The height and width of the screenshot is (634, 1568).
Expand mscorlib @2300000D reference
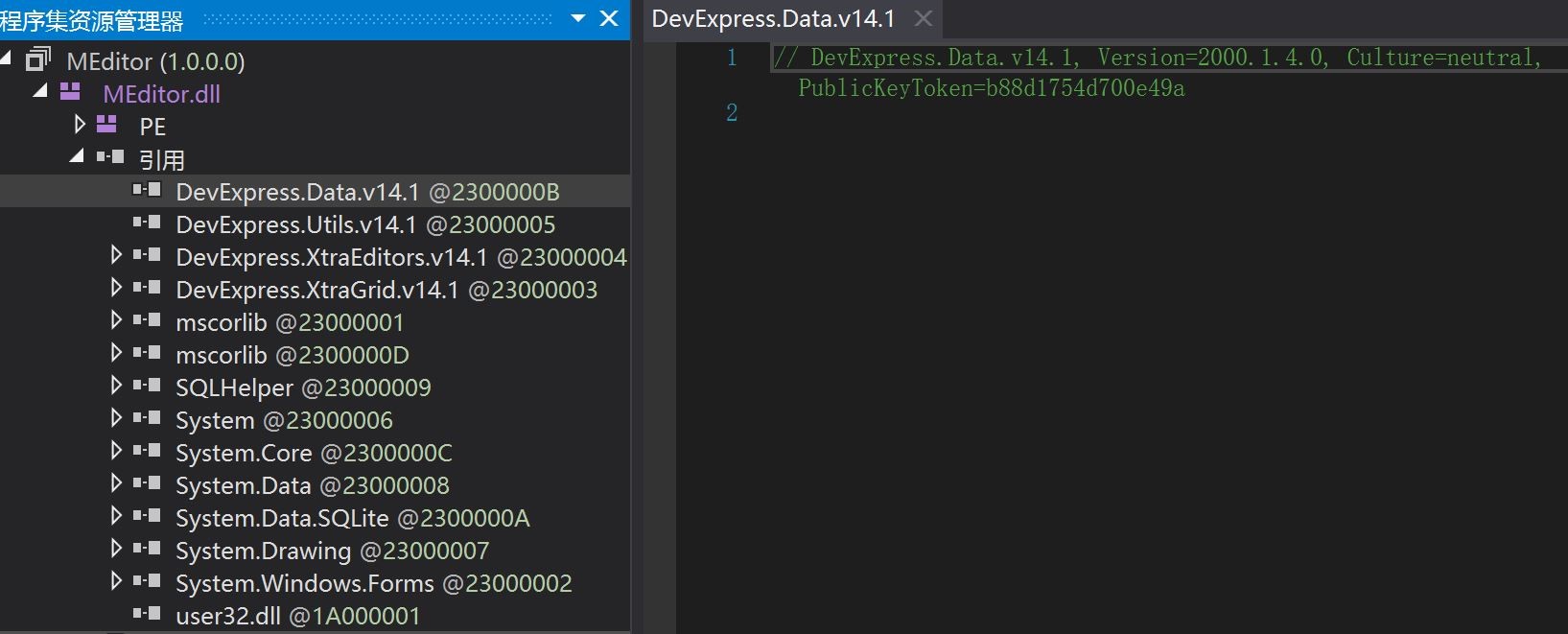(x=116, y=352)
